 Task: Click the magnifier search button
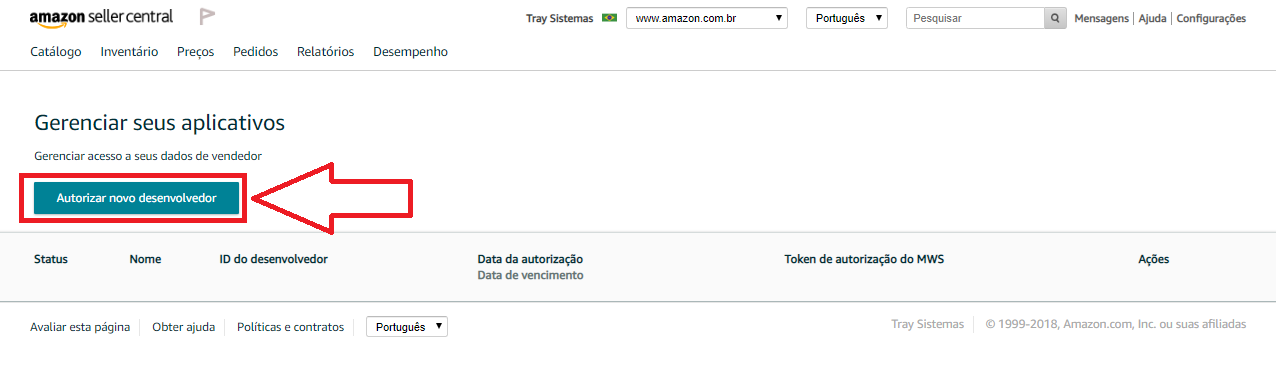(1055, 18)
